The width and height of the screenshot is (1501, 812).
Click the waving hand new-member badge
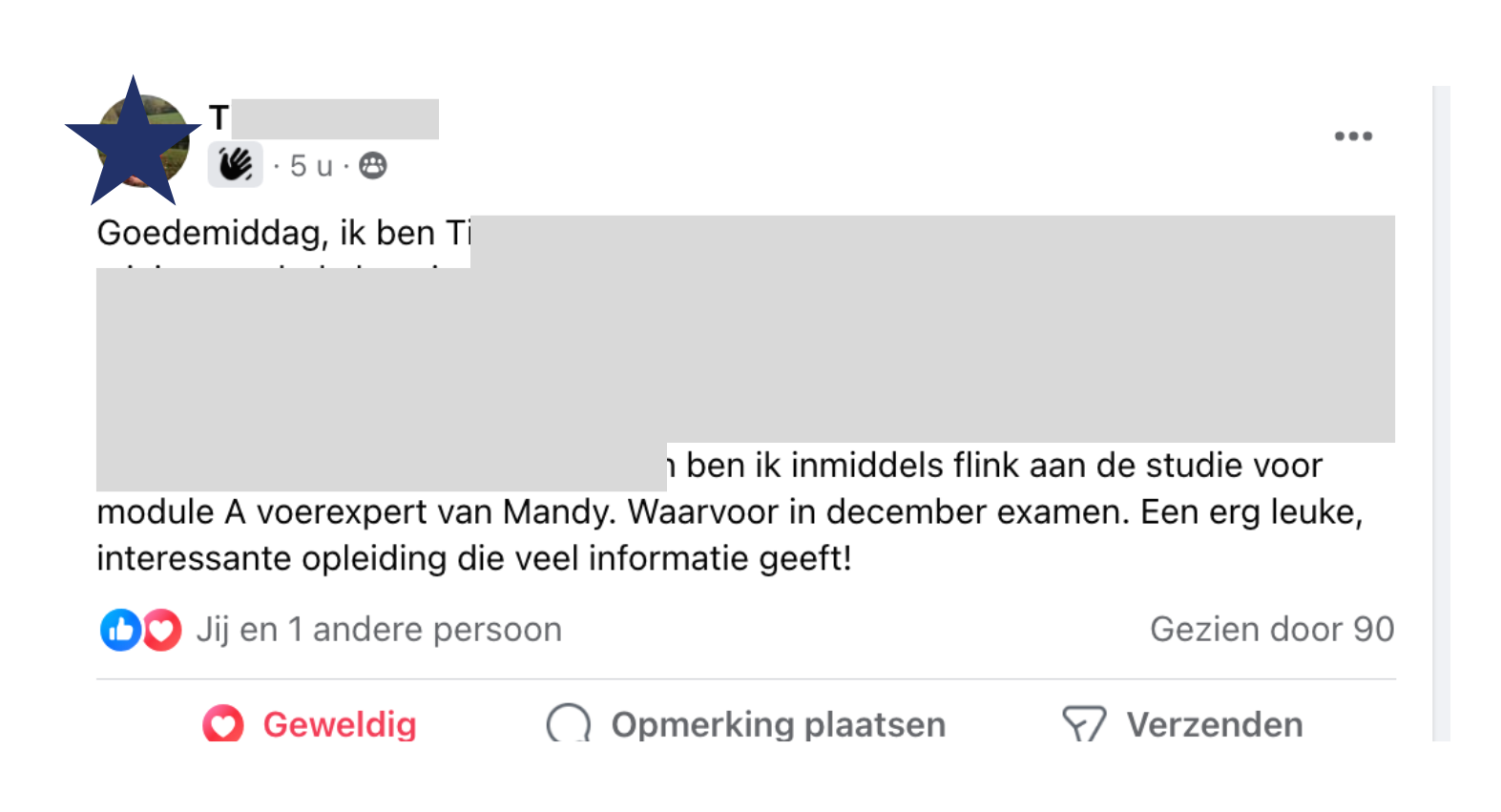236,165
